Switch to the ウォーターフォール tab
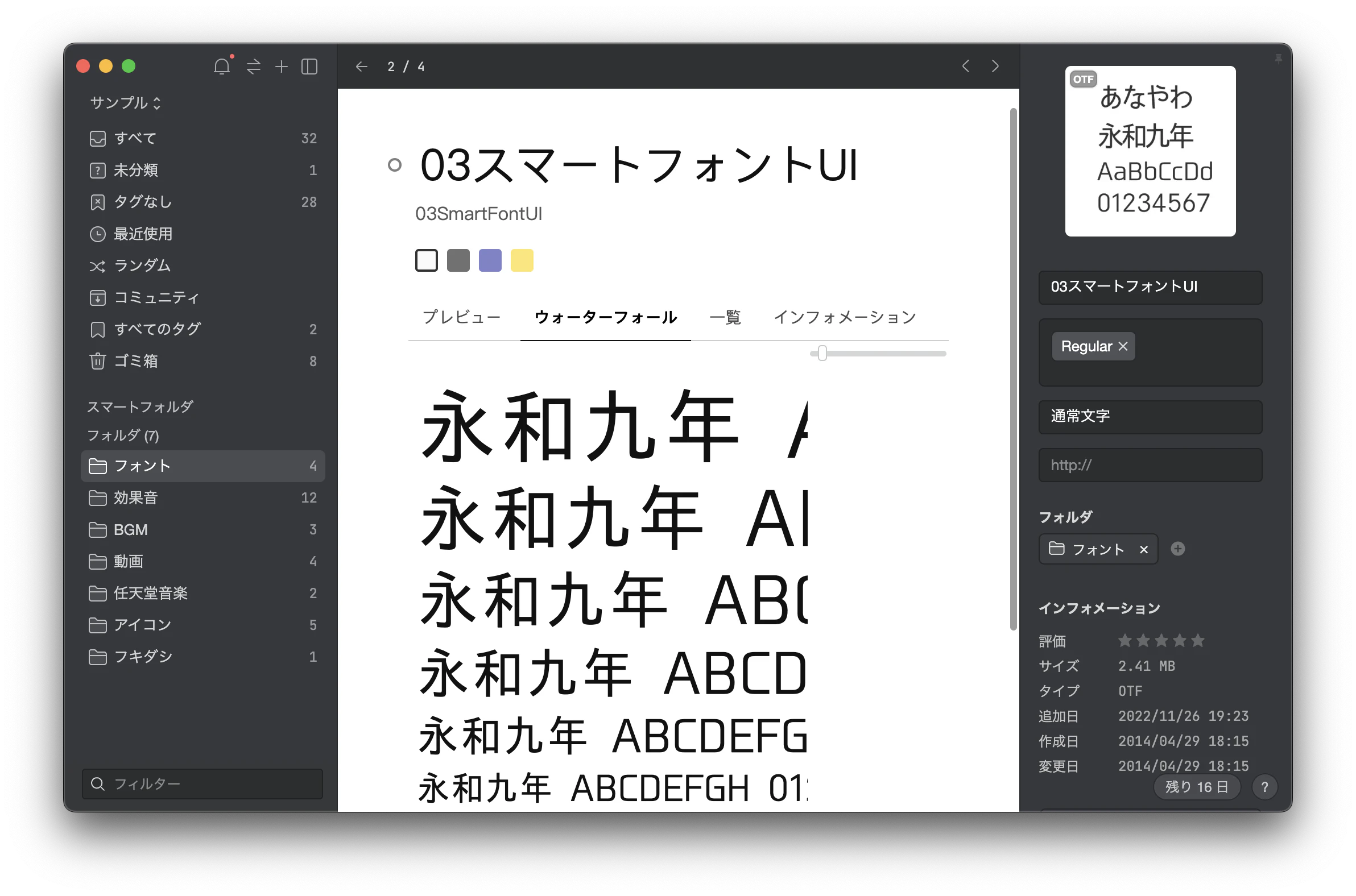 604,317
